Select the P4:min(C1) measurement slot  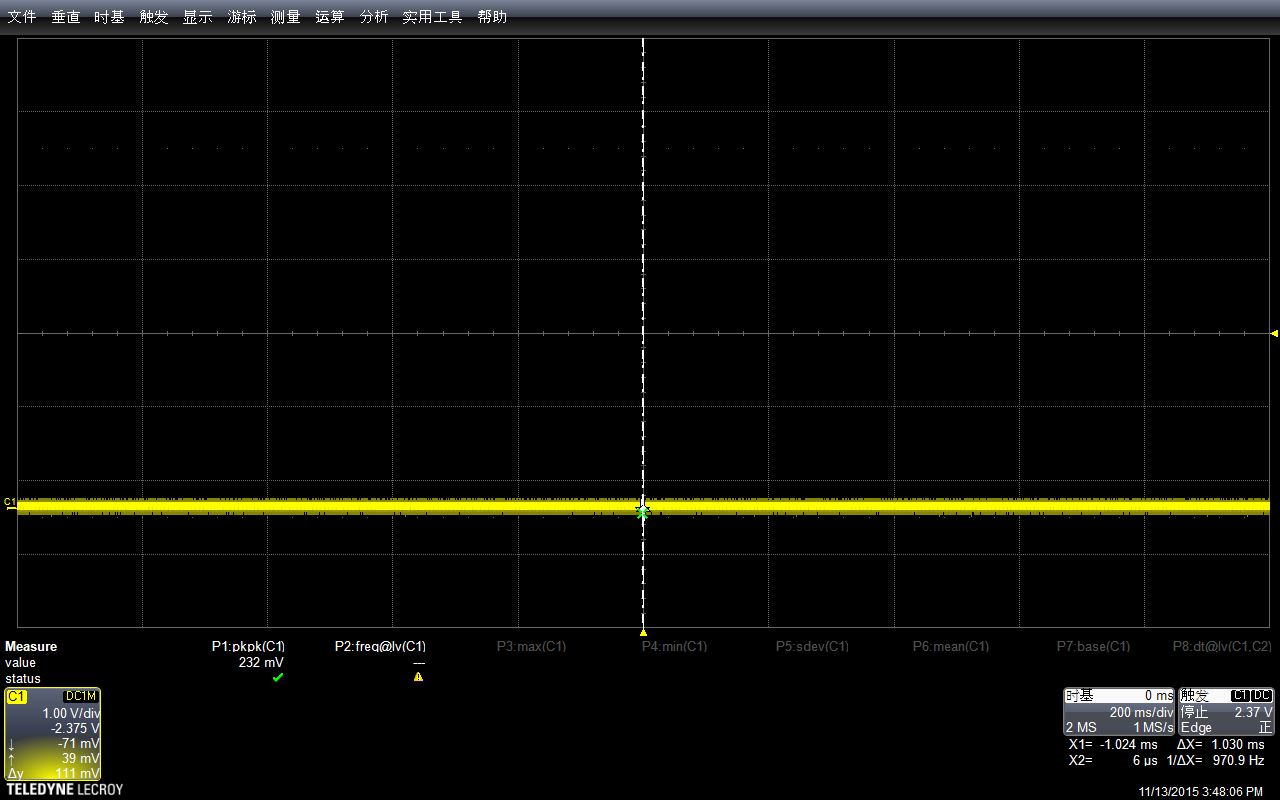point(674,646)
